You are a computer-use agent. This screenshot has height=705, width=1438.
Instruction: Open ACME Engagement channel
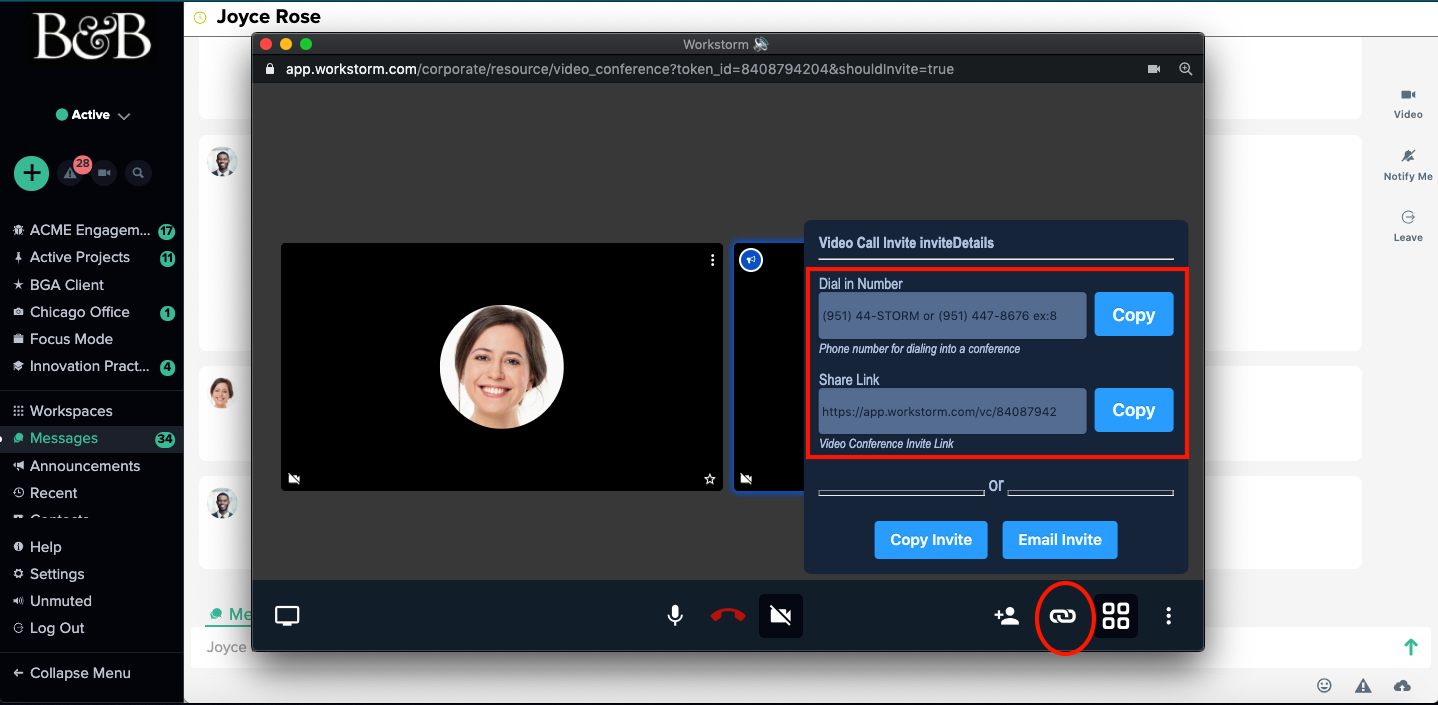pos(91,230)
